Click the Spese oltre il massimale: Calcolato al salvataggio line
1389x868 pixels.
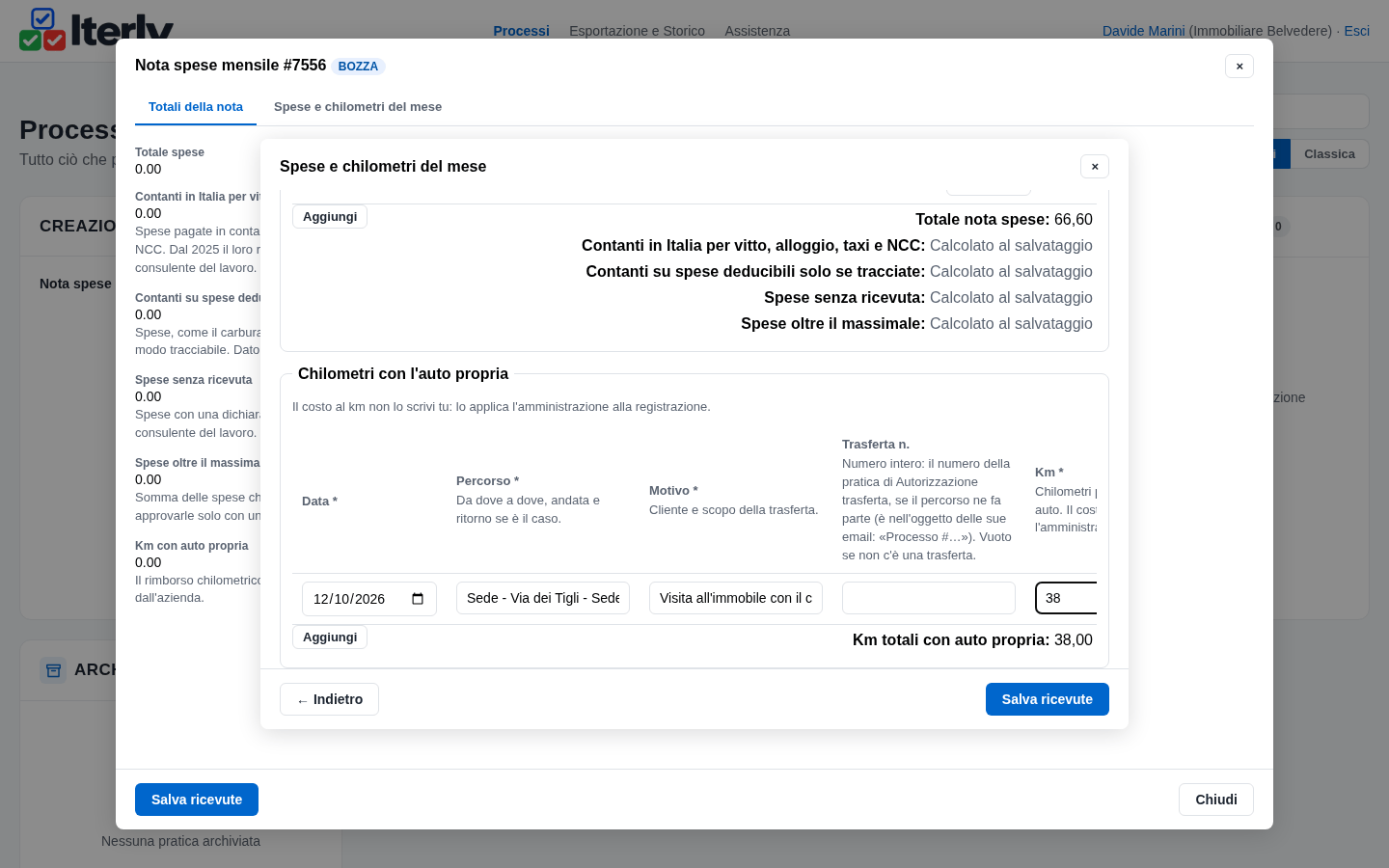coord(916,324)
